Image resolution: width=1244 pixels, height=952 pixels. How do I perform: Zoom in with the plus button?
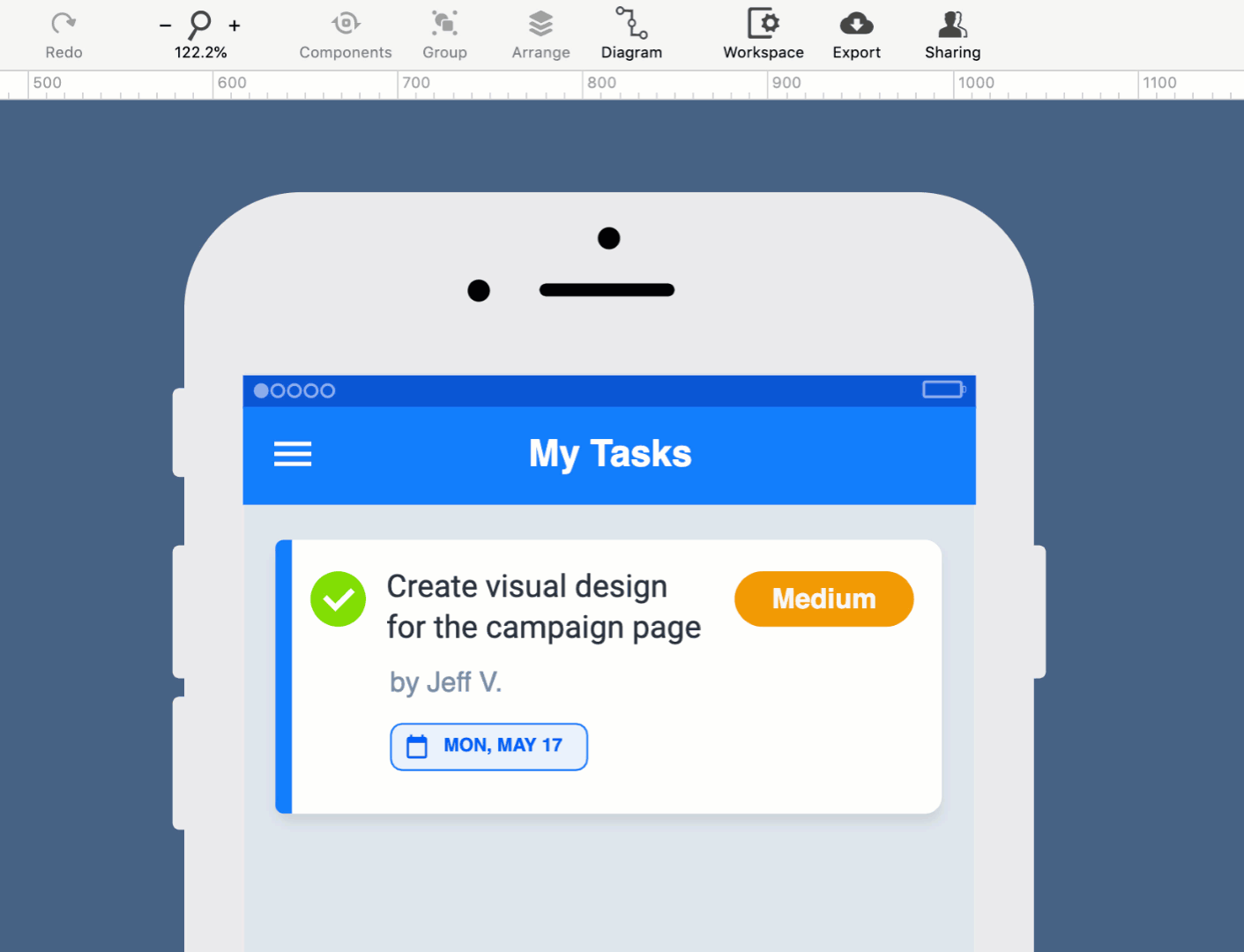tap(235, 26)
